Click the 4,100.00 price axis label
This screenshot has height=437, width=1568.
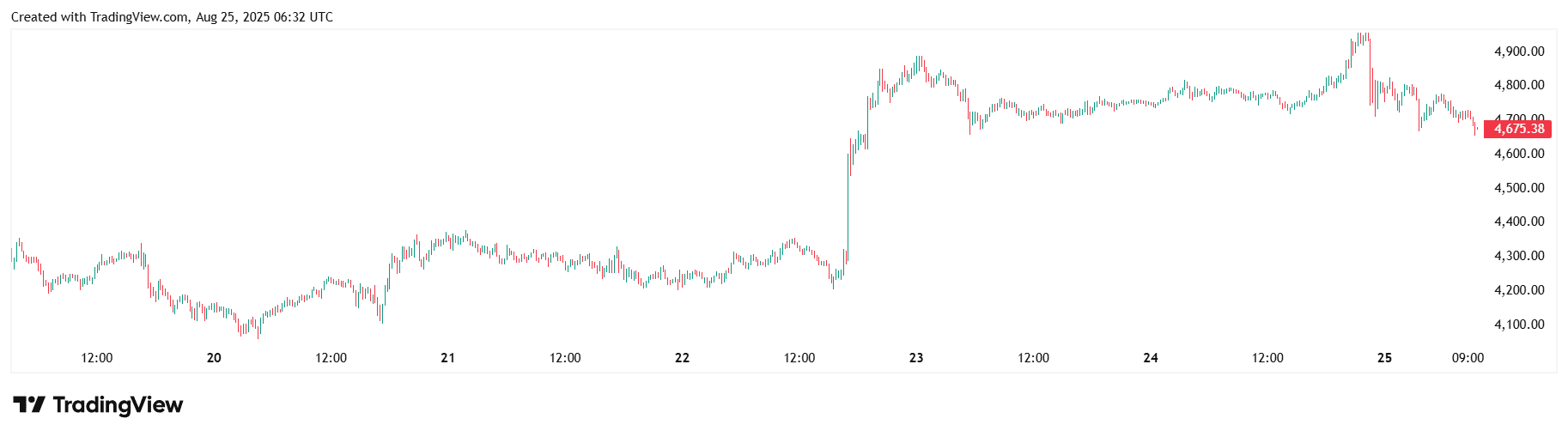pyautogui.click(x=1519, y=325)
